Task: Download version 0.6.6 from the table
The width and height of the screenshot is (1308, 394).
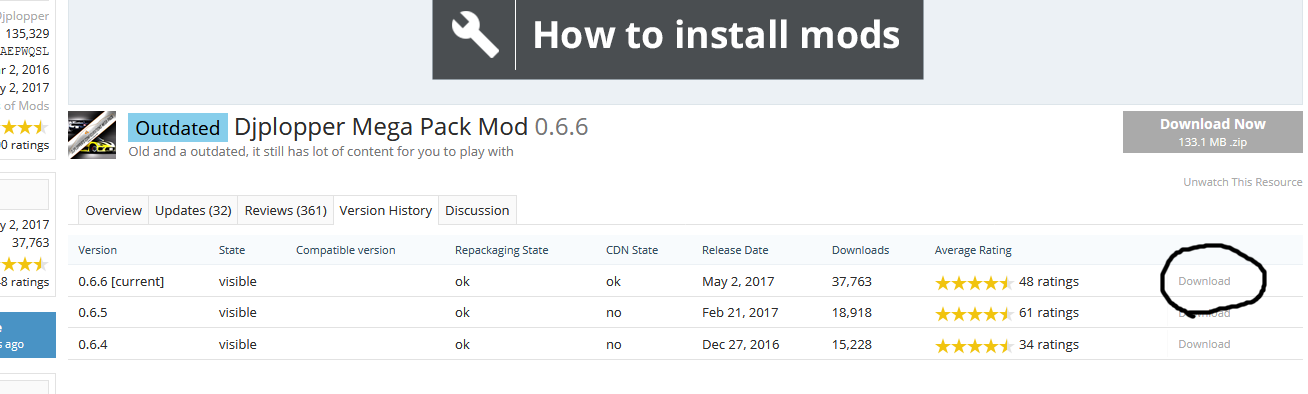Action: (x=1204, y=281)
